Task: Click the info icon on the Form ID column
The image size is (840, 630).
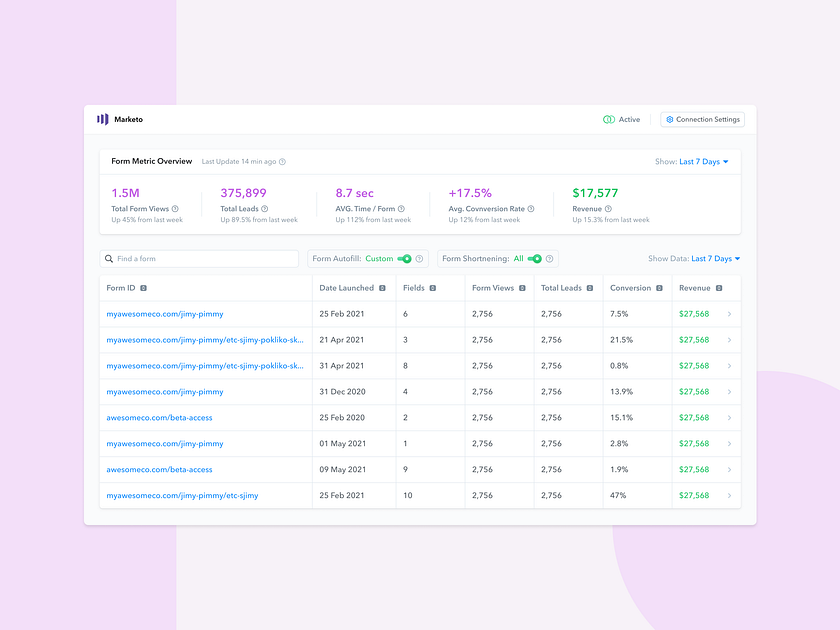Action: [x=143, y=288]
